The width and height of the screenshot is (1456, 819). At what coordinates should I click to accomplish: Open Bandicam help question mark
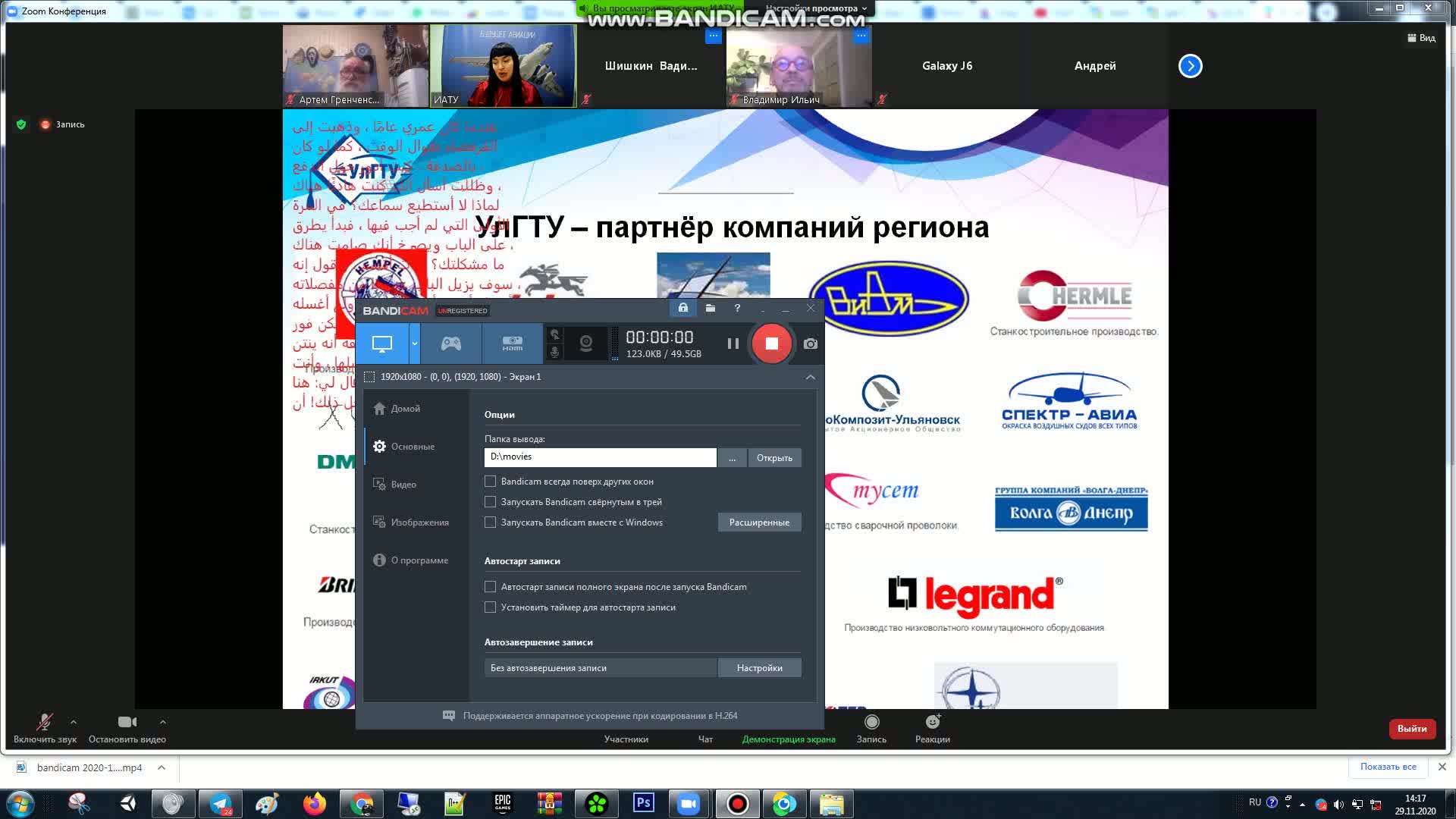click(x=737, y=308)
